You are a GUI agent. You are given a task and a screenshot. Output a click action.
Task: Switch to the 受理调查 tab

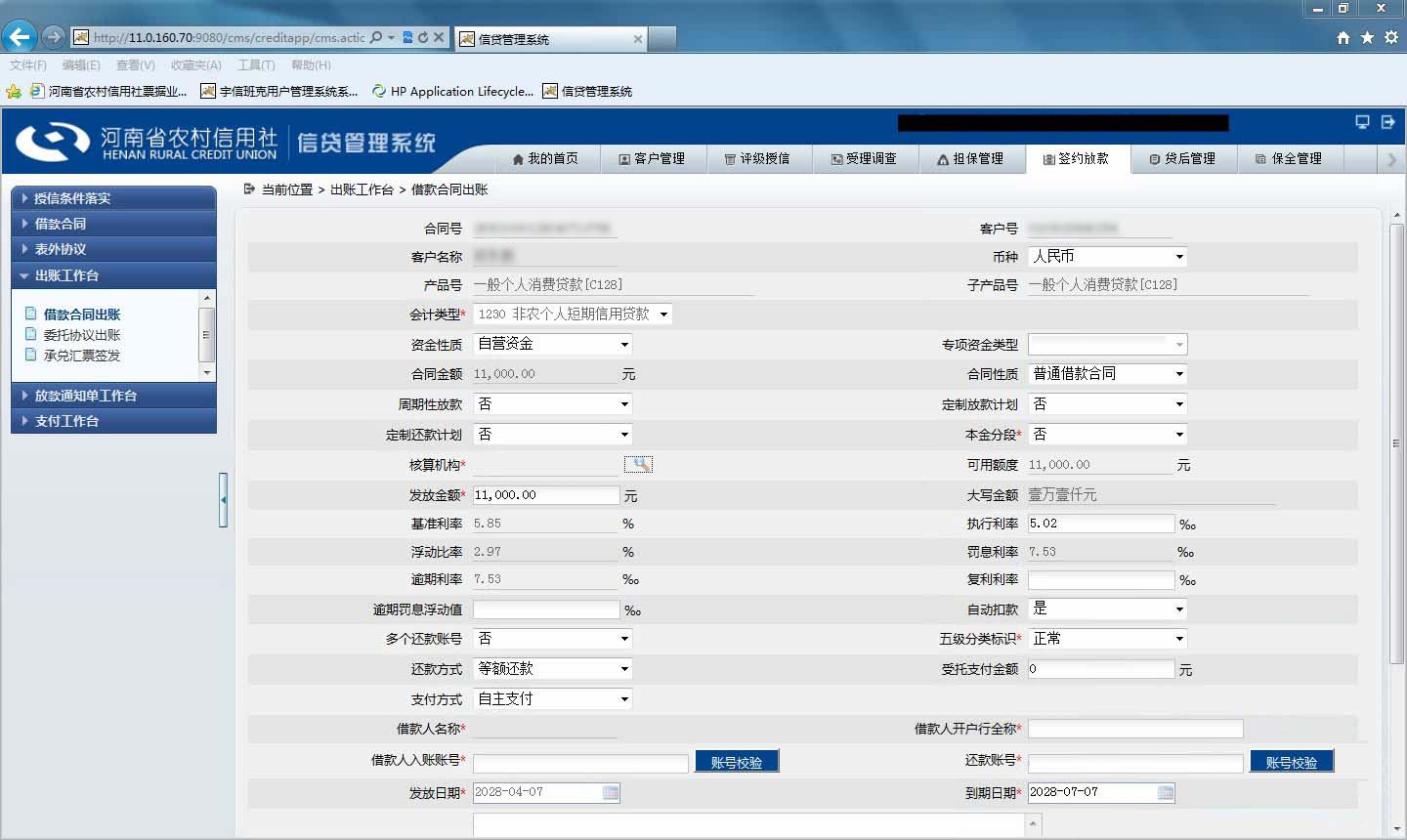(x=864, y=159)
